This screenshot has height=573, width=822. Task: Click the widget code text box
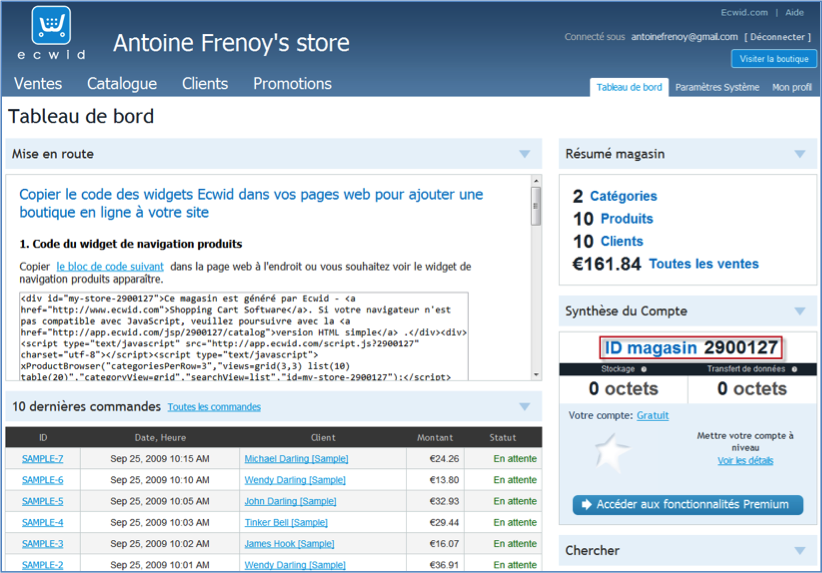[244, 337]
